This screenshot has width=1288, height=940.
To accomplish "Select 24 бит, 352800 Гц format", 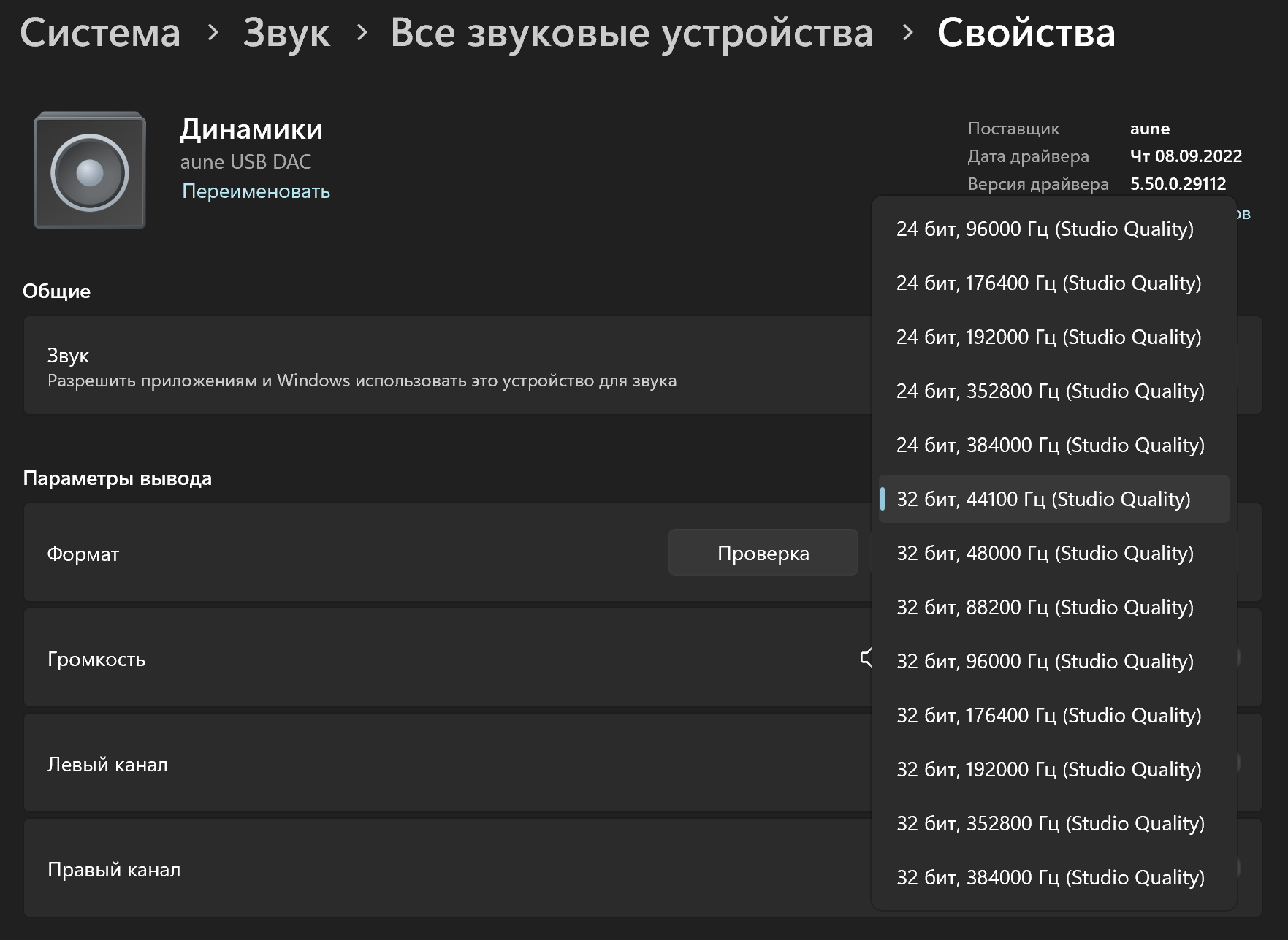I will pyautogui.click(x=1050, y=391).
